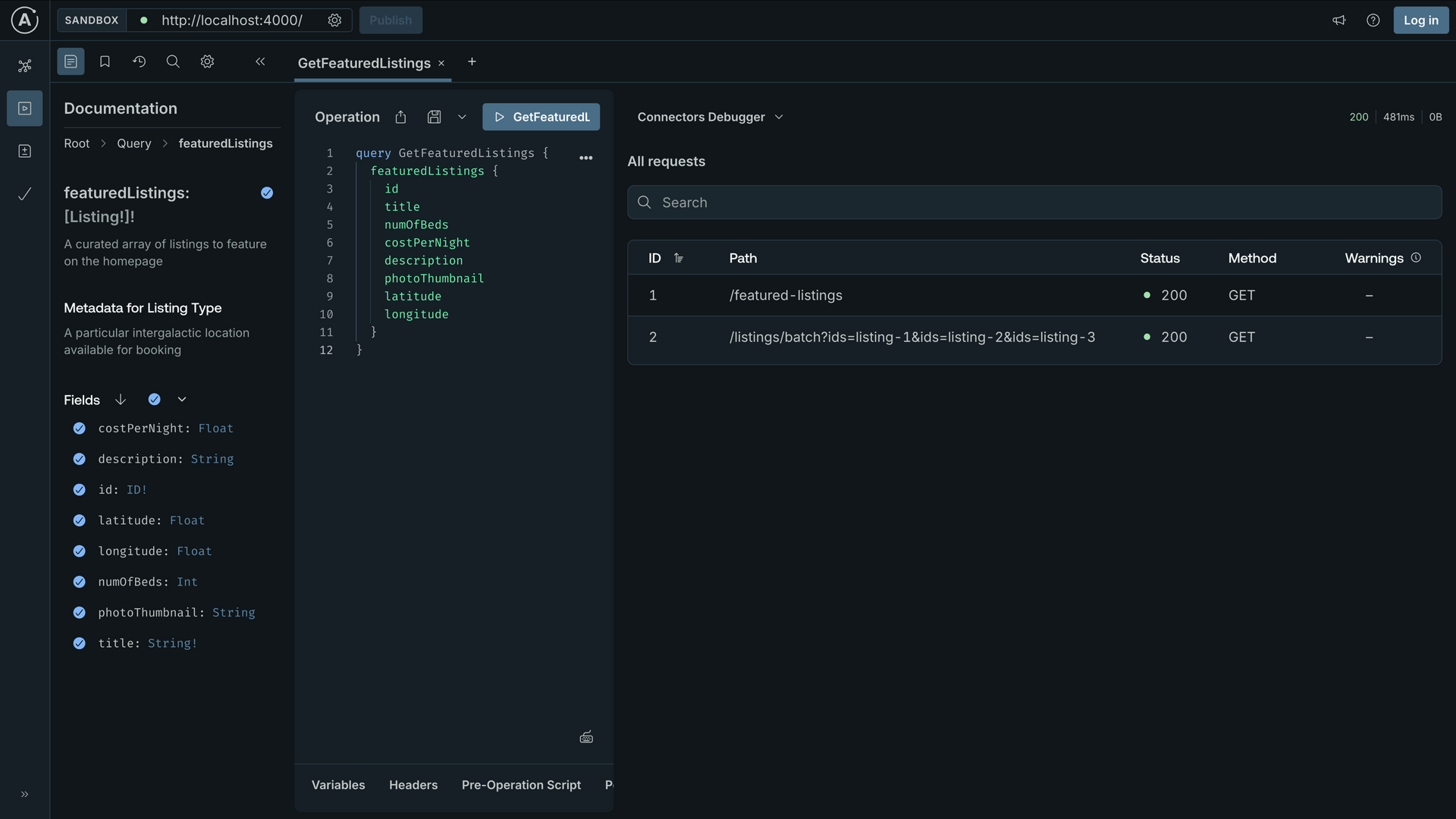This screenshot has width=1456, height=819.
Task: Share the current operation
Action: click(400, 117)
